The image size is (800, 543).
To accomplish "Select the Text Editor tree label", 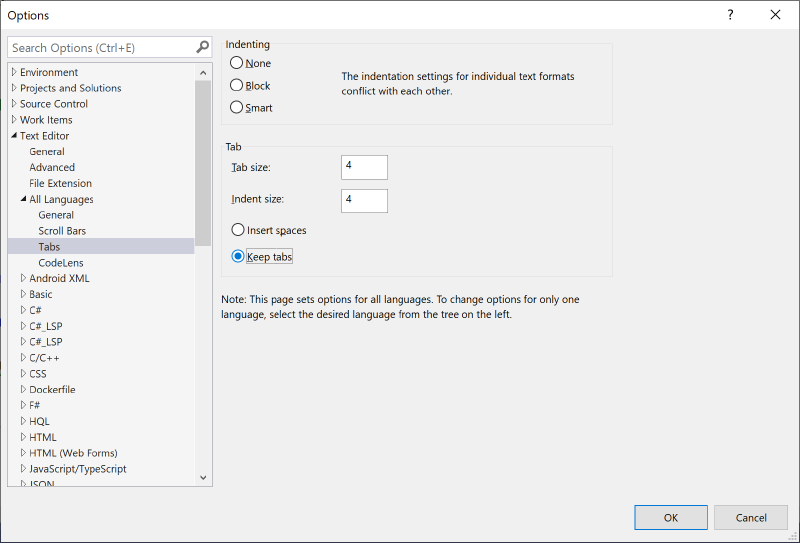I will click(x=44, y=136).
